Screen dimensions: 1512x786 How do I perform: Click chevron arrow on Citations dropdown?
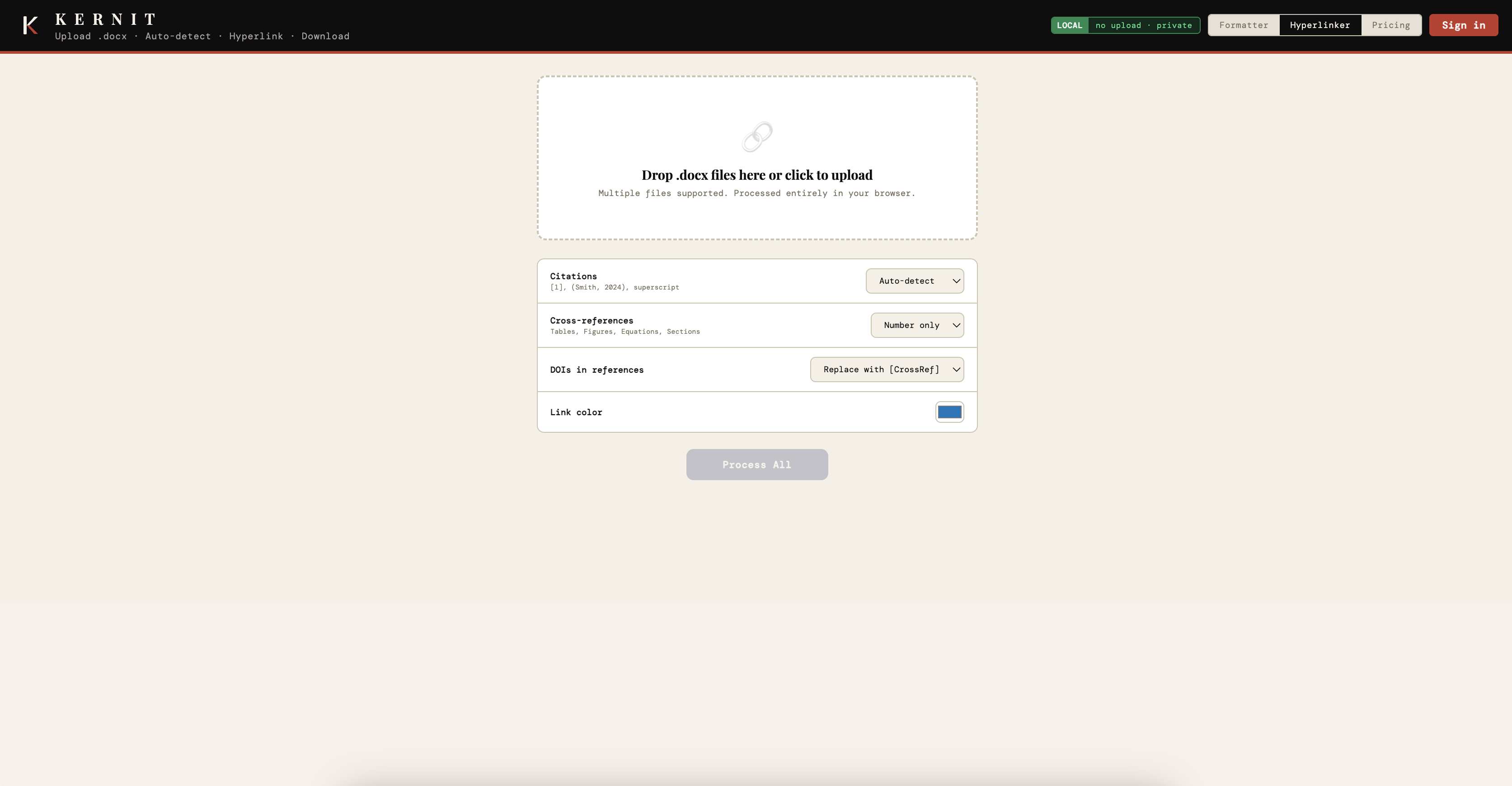[x=956, y=281]
